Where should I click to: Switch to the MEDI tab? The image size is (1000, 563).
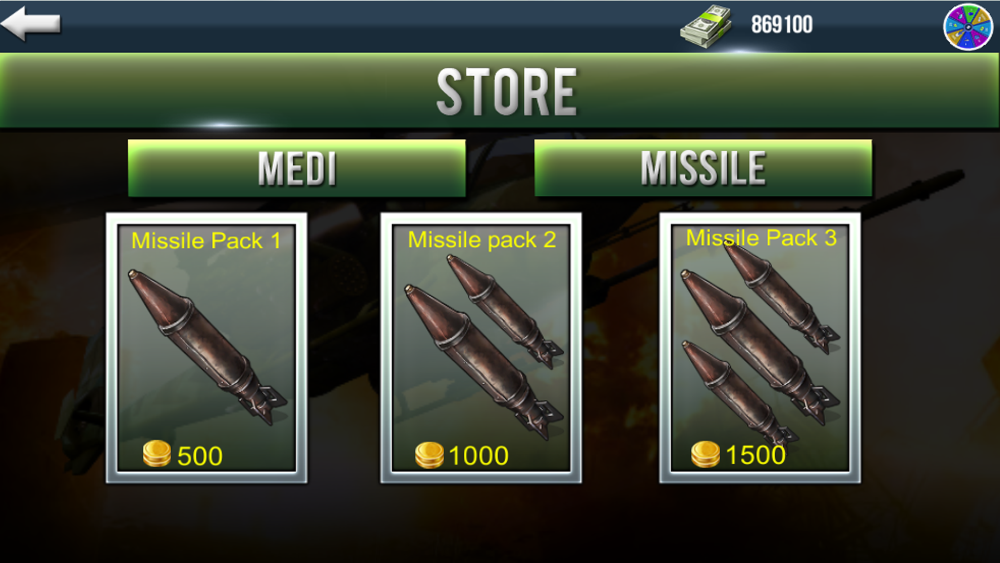297,168
